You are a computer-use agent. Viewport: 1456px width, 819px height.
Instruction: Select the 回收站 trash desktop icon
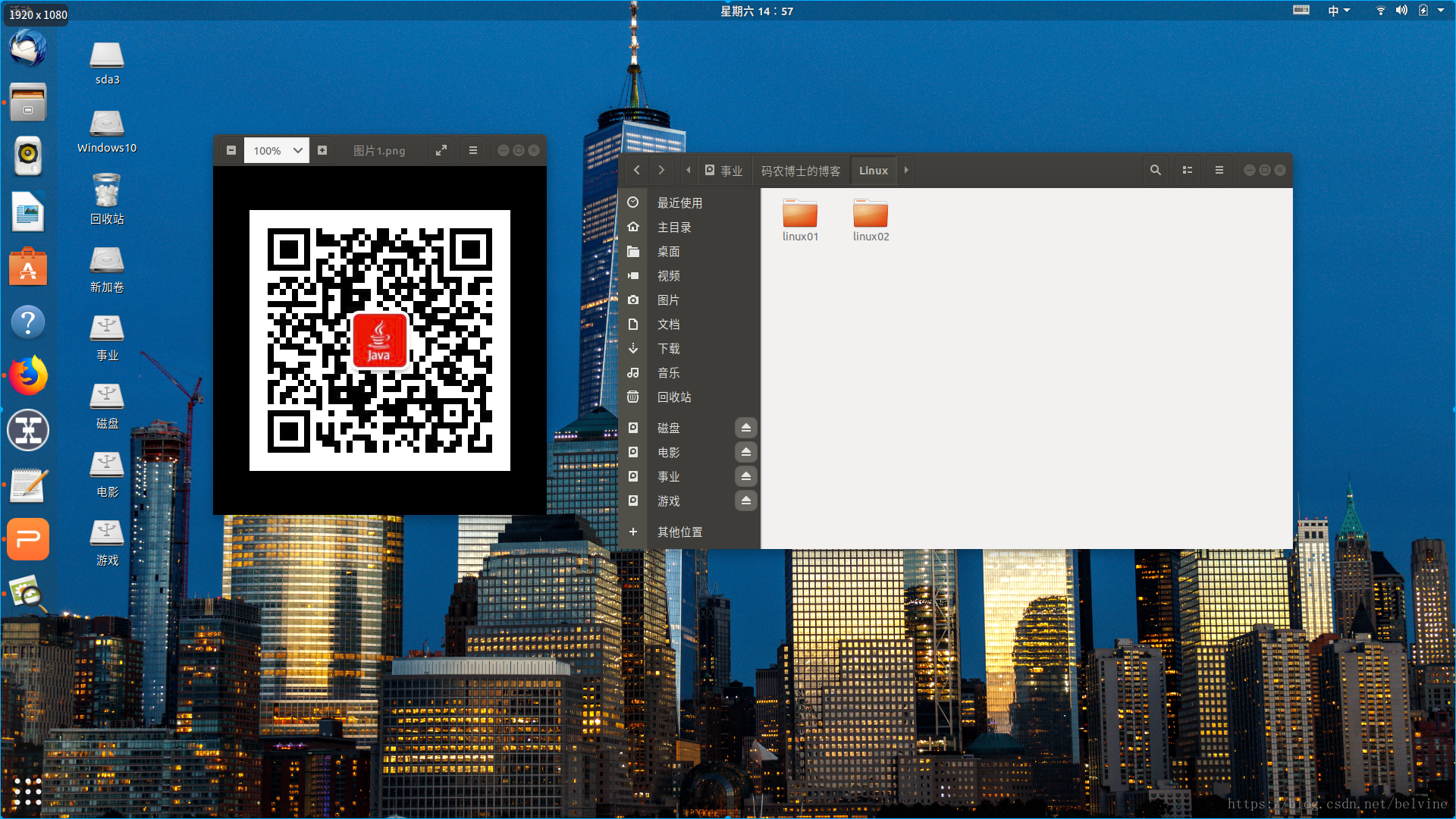(107, 199)
